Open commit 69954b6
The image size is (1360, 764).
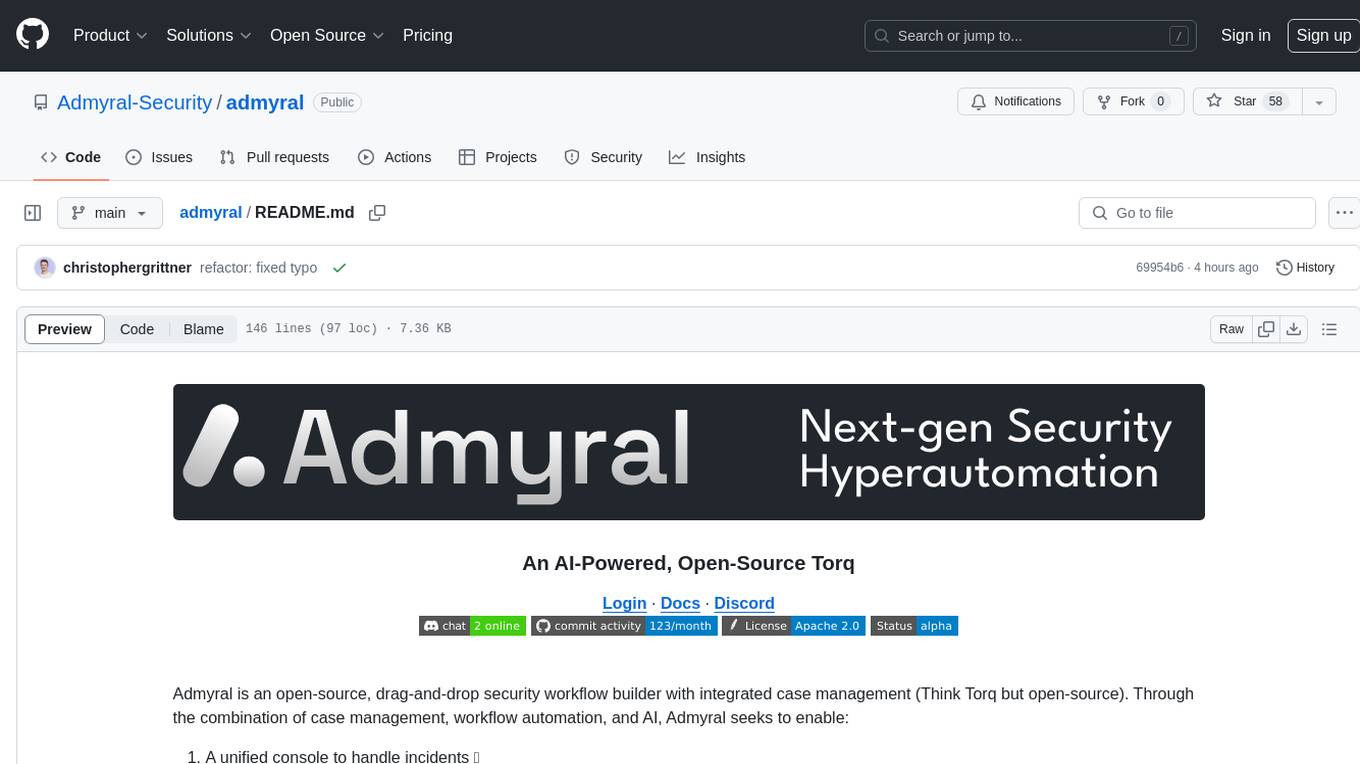(x=1159, y=268)
